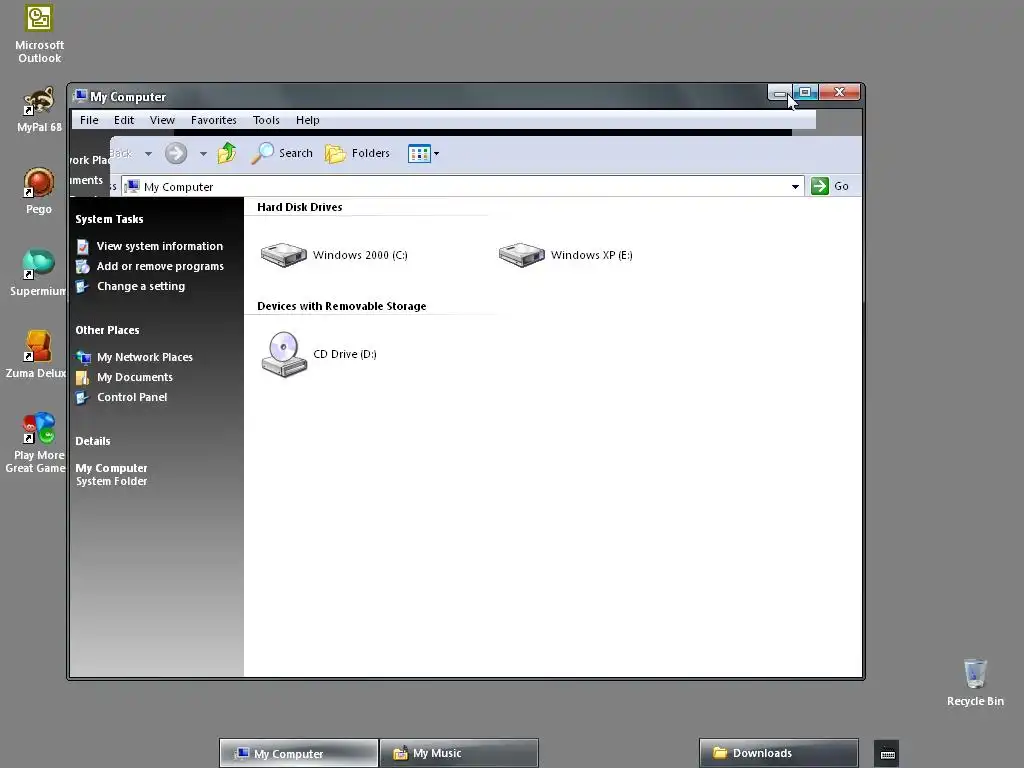The height and width of the screenshot is (768, 1024).
Task: Collapse the Details section header
Action: [x=93, y=441]
